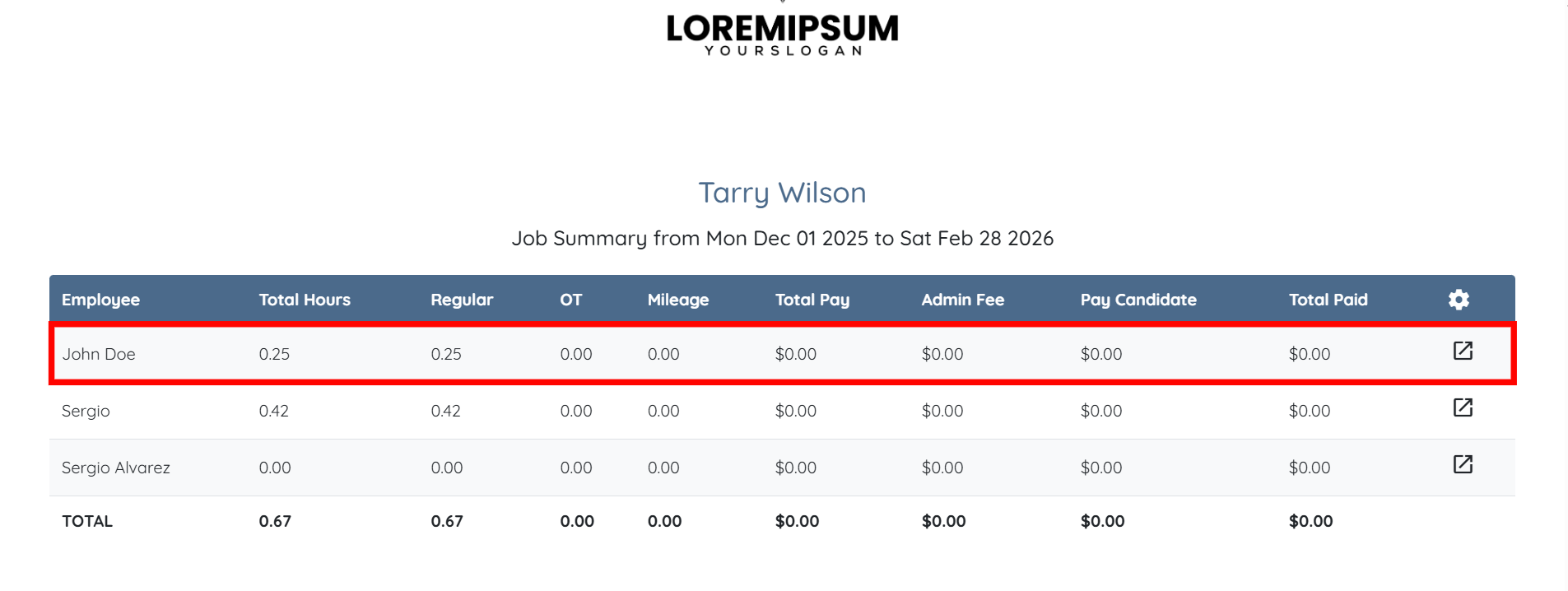
Task: Click the Tarry Wilson title
Action: 782,193
